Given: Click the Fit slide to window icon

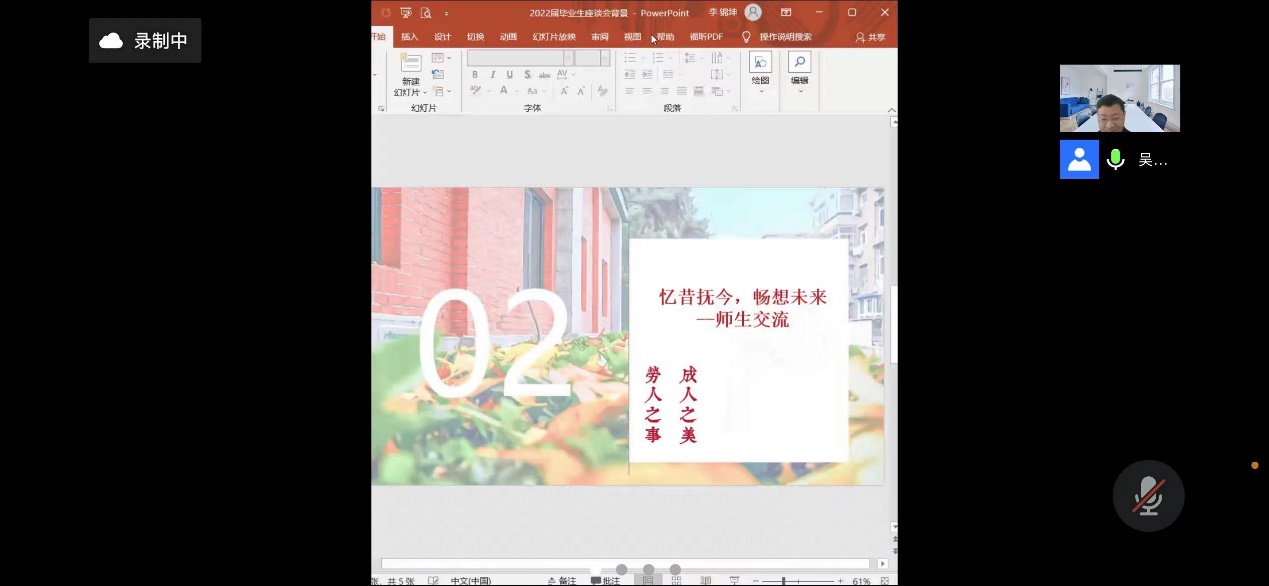Looking at the screenshot, I should (884, 580).
